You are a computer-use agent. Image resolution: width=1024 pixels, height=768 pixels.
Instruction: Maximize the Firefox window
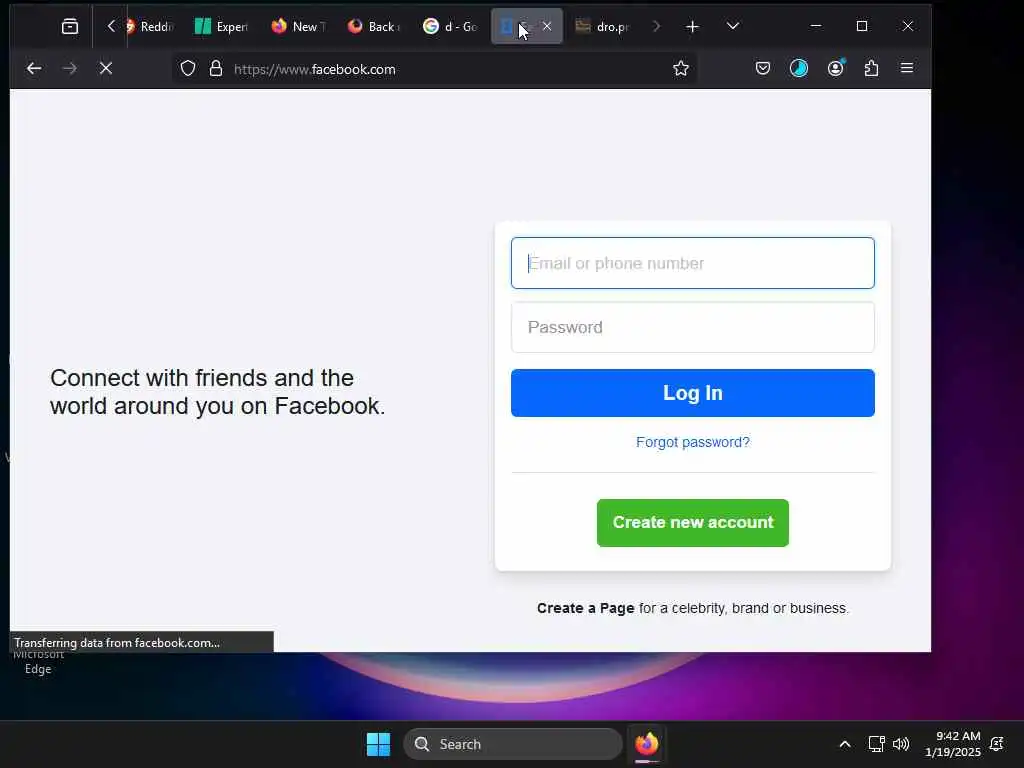[862, 26]
